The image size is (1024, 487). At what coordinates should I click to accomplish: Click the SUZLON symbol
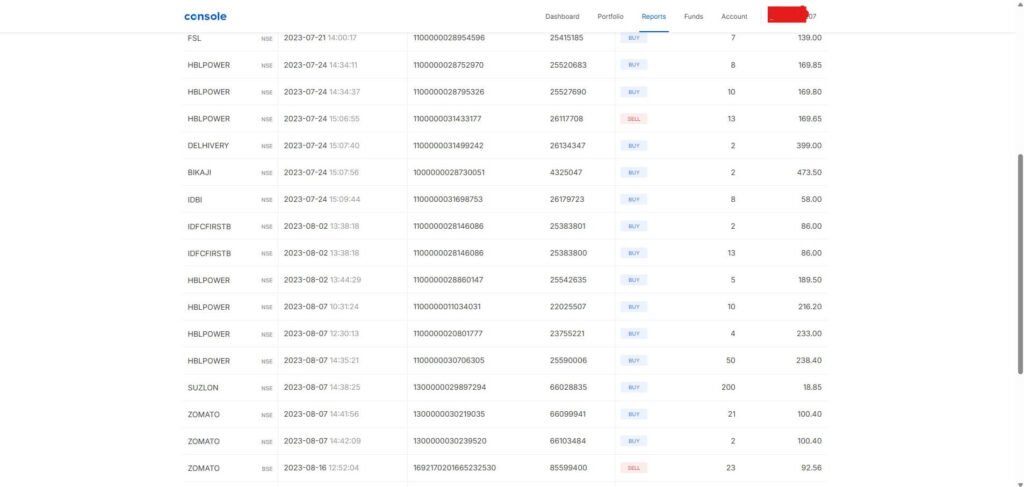(x=203, y=388)
